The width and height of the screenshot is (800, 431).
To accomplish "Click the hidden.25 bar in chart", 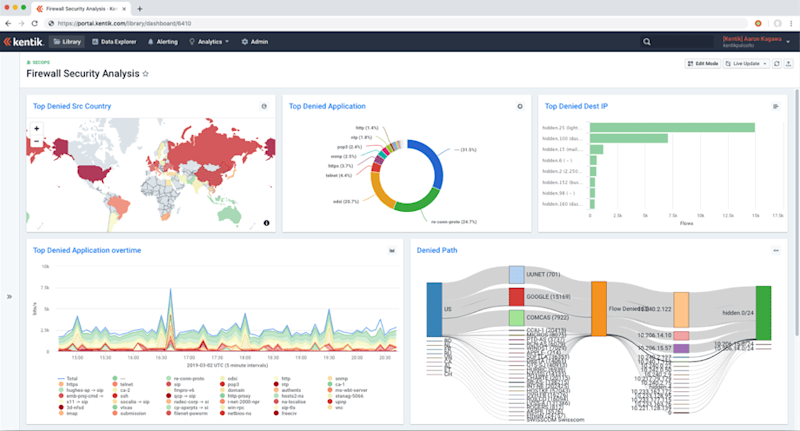I will (672, 128).
